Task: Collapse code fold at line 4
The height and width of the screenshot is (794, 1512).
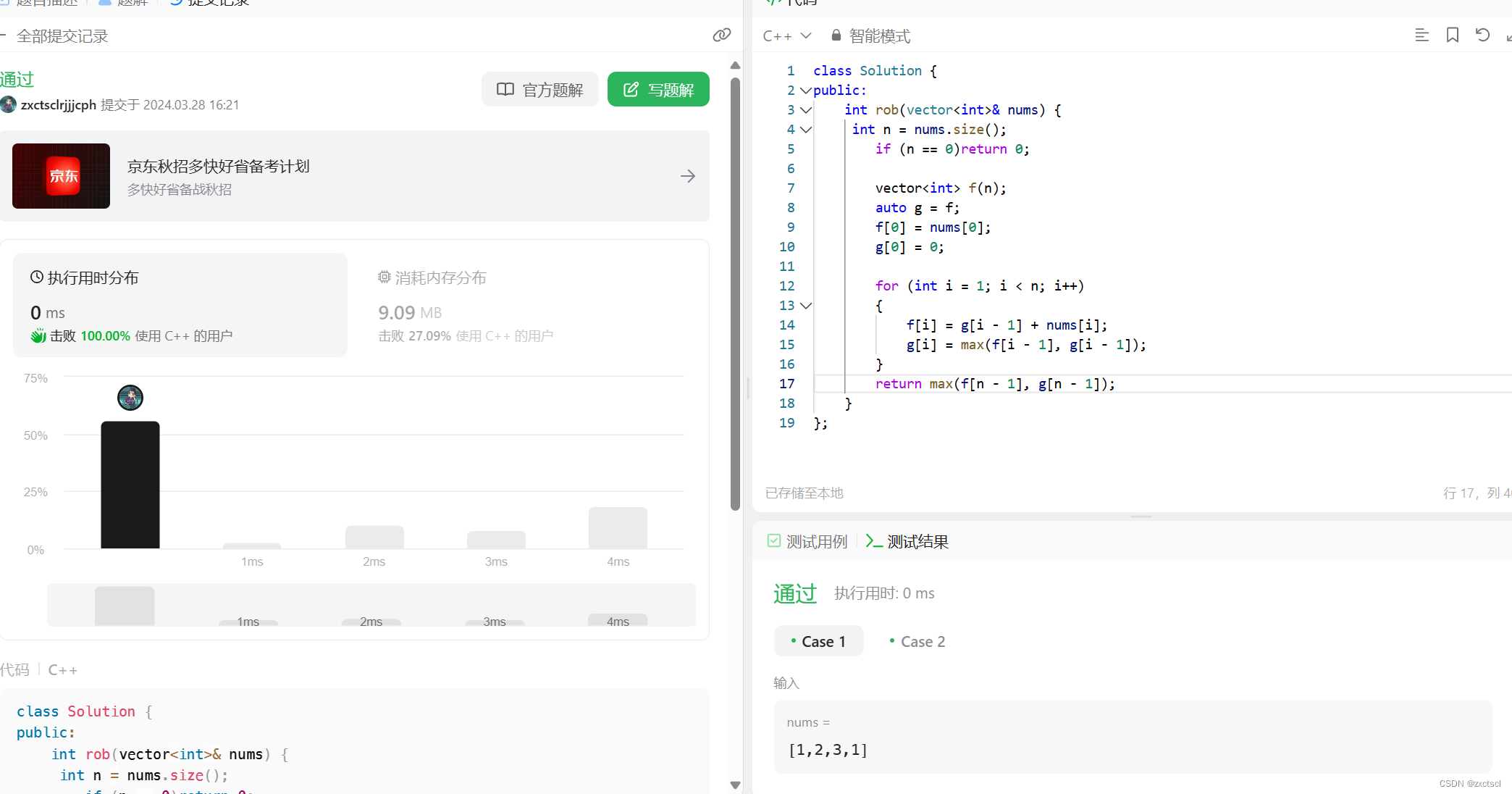Action: [x=805, y=130]
